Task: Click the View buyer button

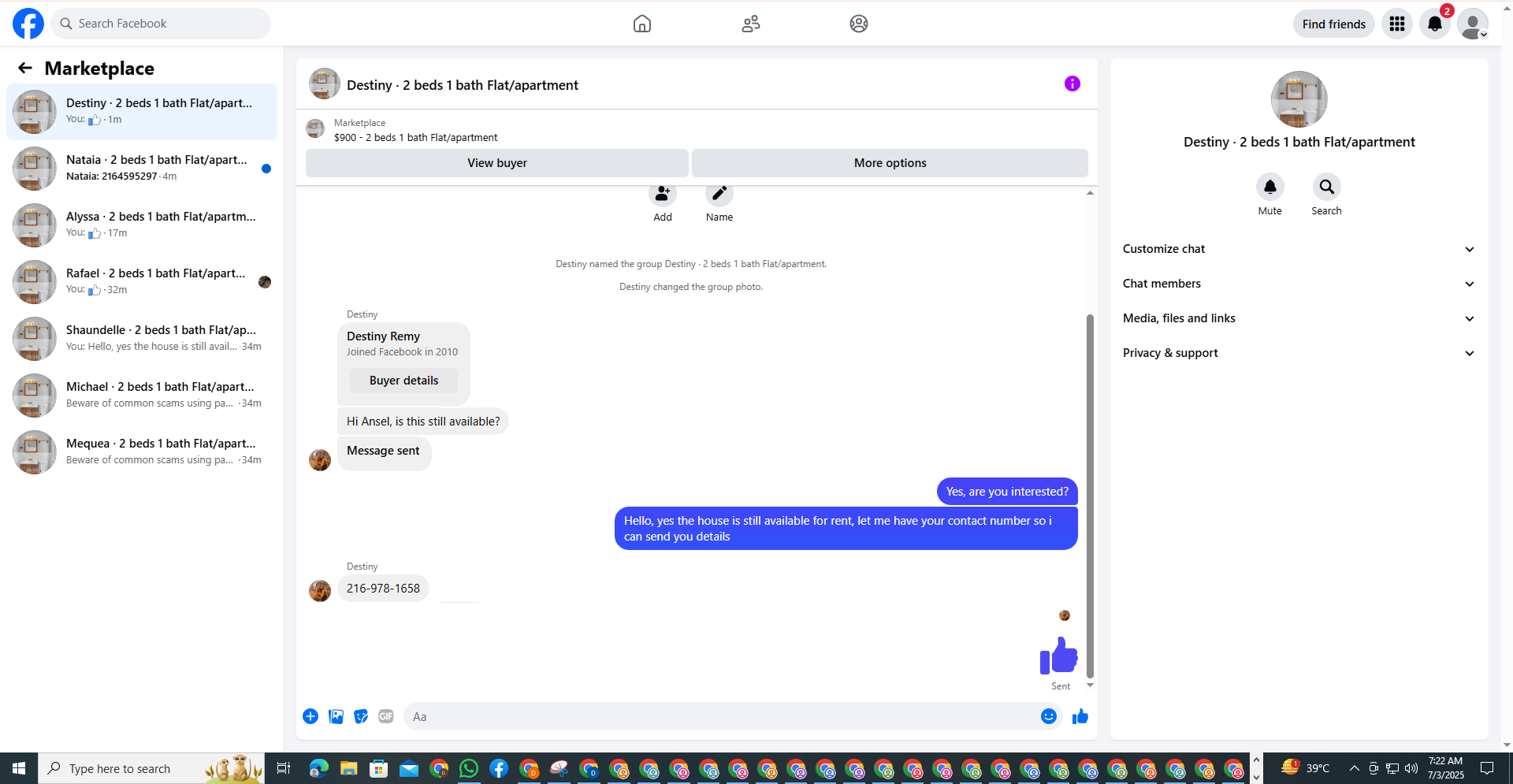Action: pyautogui.click(x=497, y=163)
